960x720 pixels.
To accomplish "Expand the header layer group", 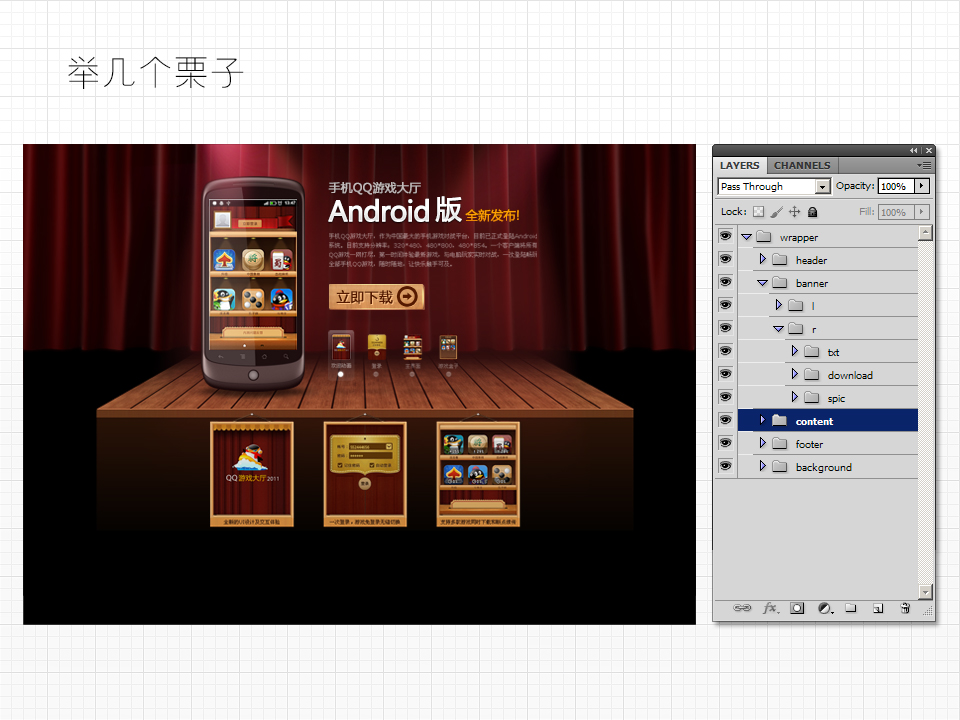I will (762, 260).
